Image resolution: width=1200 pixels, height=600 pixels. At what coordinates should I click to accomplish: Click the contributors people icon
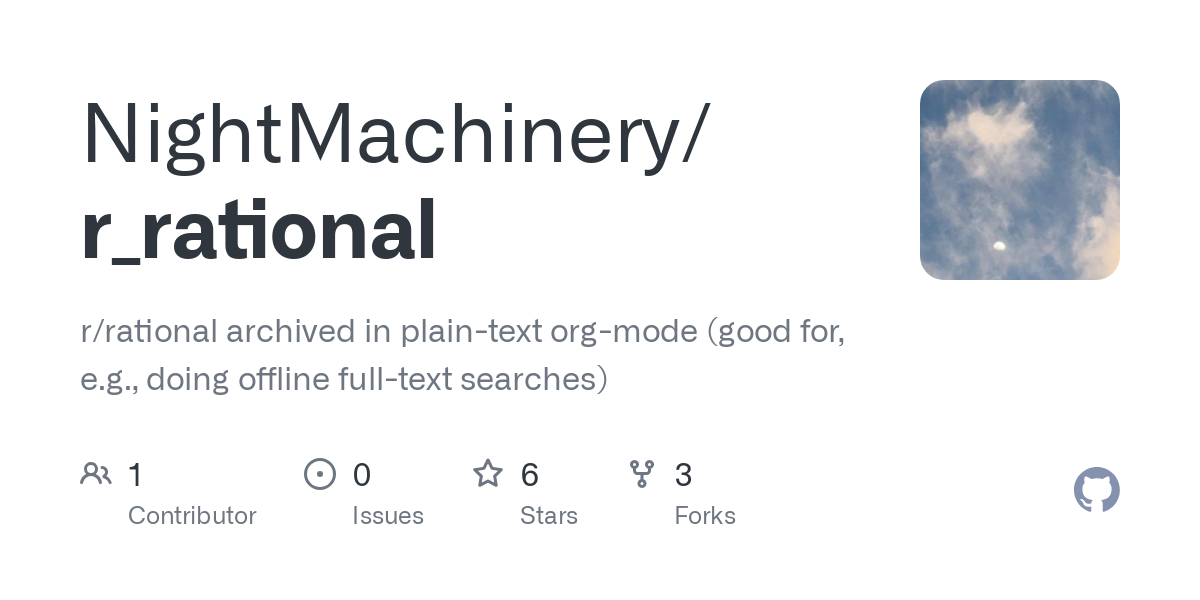(96, 474)
